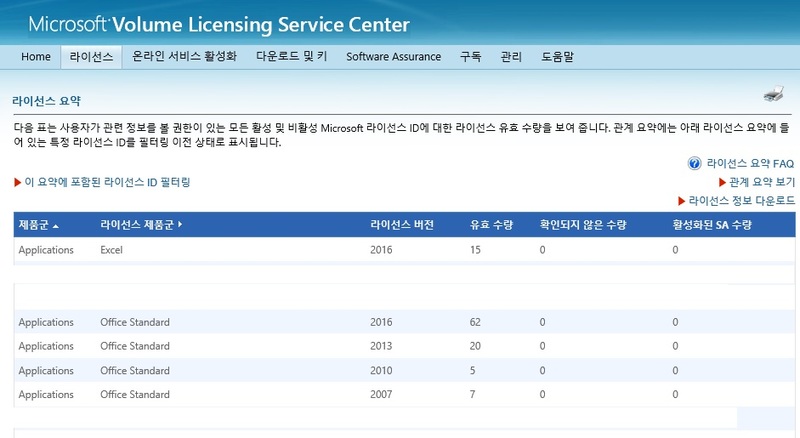Click Microsoft Volume Licensing Service Center logo
This screenshot has height=438, width=800.
click(x=219, y=25)
